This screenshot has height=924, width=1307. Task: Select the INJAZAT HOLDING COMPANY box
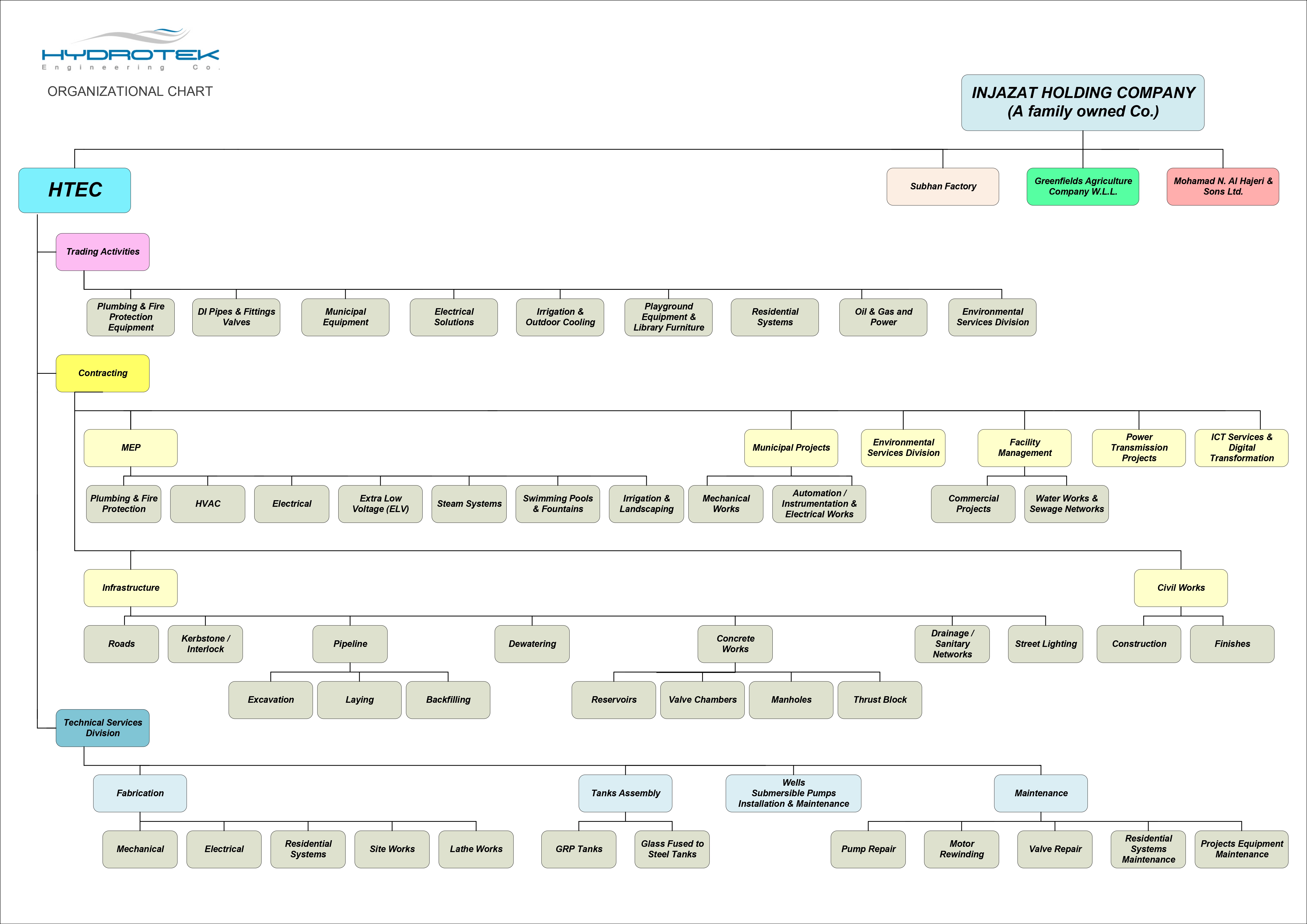(1082, 102)
